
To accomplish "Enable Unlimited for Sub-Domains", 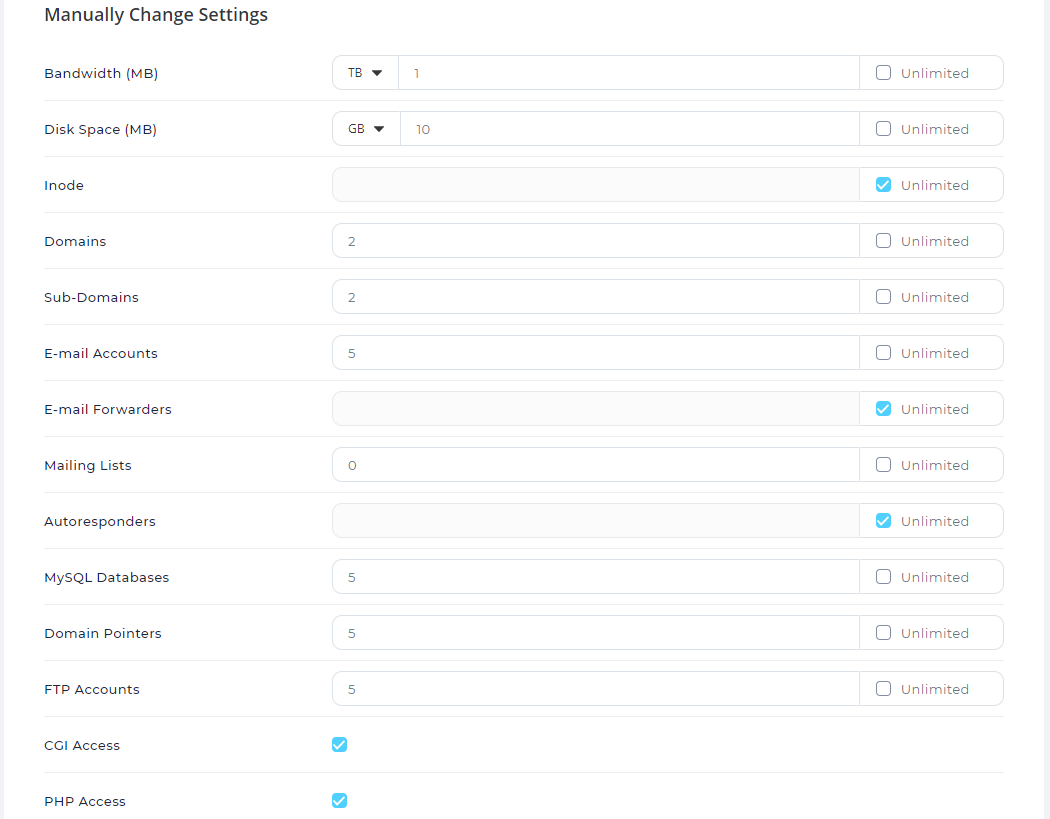I will [x=883, y=297].
